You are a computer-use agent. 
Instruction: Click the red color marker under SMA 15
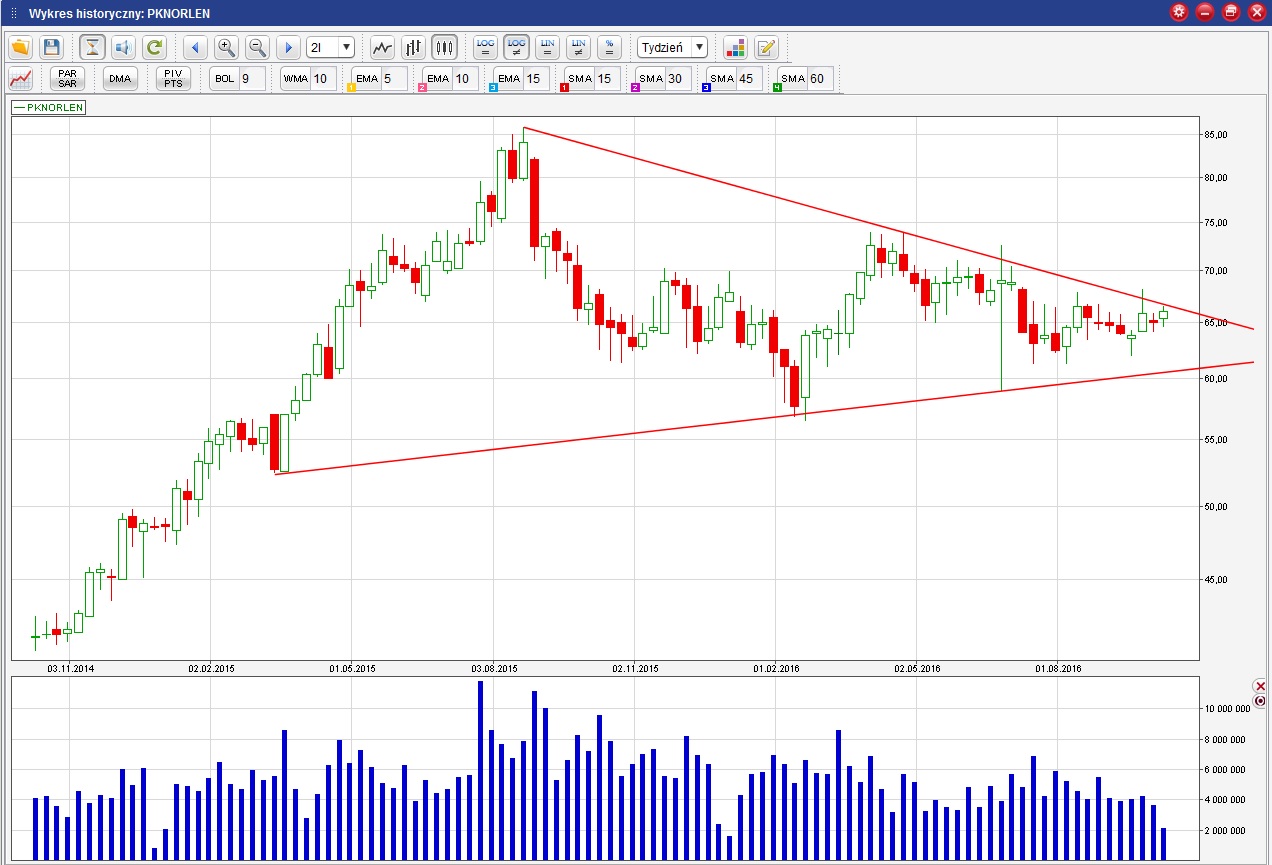pyautogui.click(x=565, y=88)
